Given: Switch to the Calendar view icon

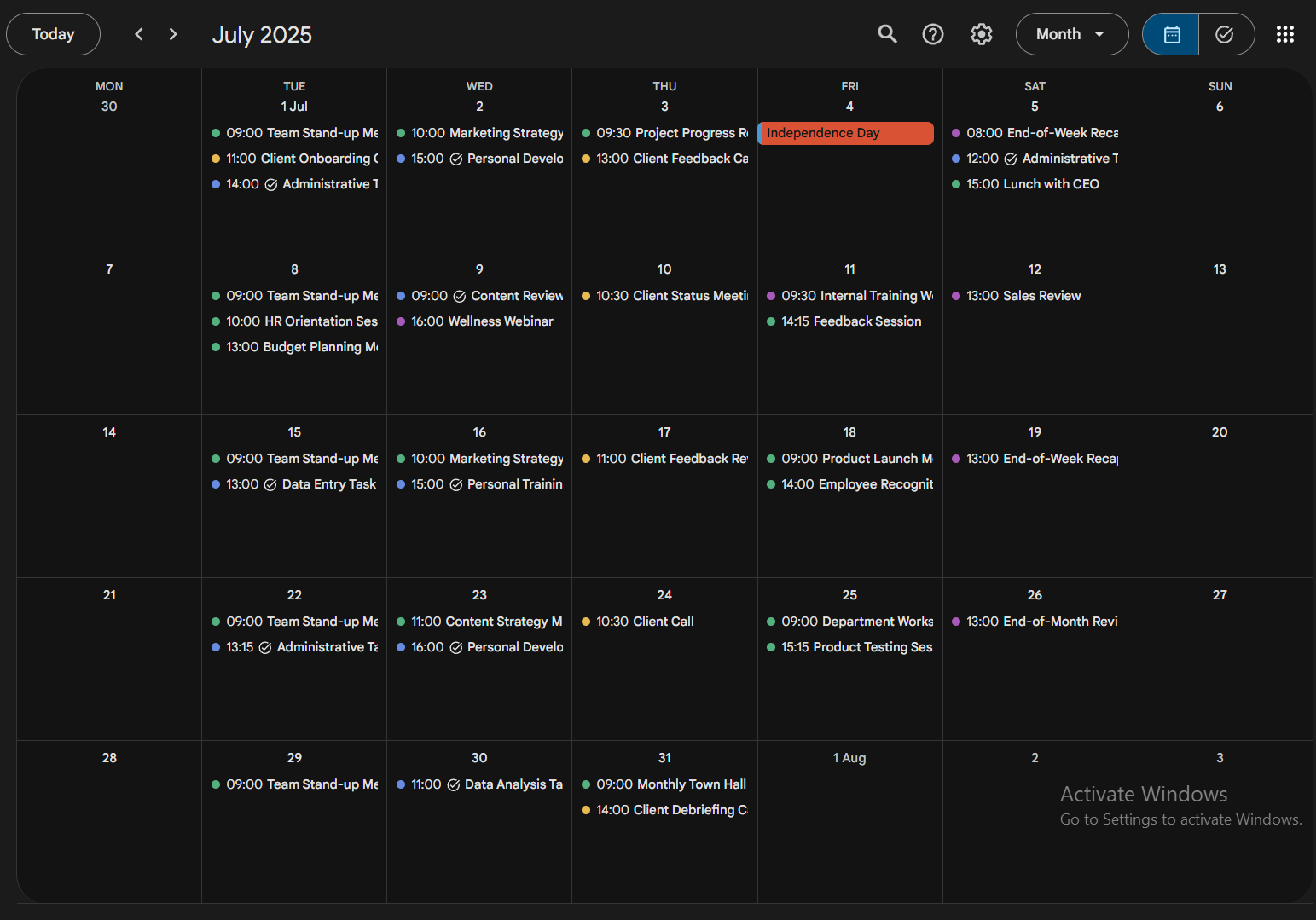Looking at the screenshot, I should 1172,34.
